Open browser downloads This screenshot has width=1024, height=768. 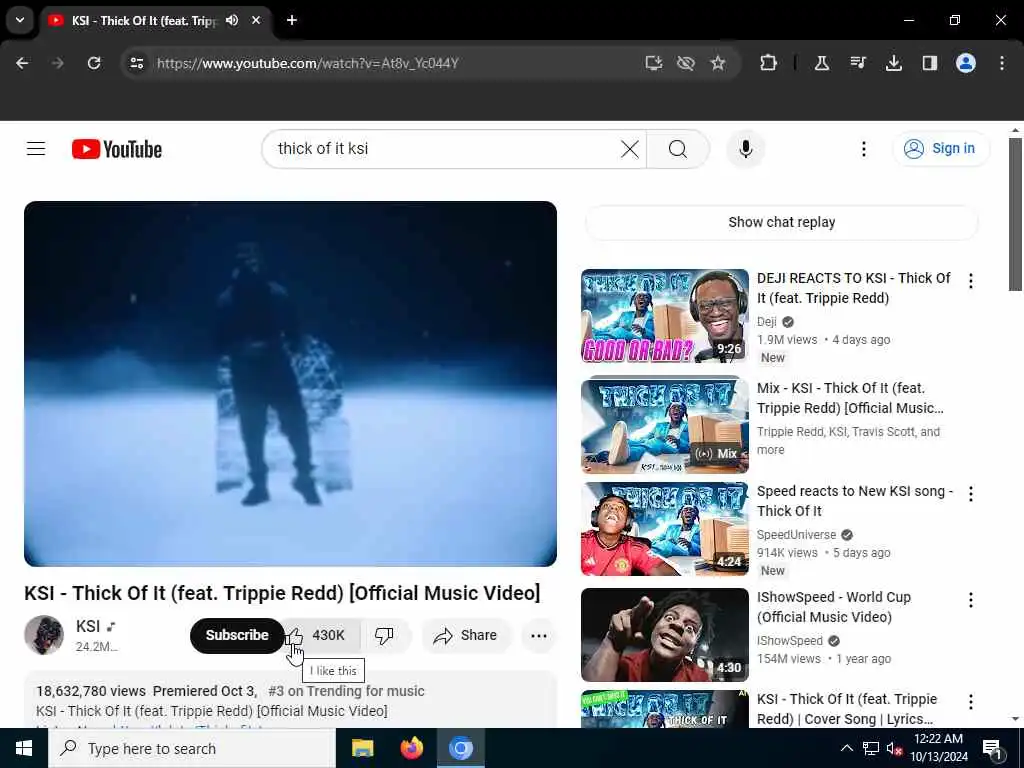pyautogui.click(x=893, y=63)
